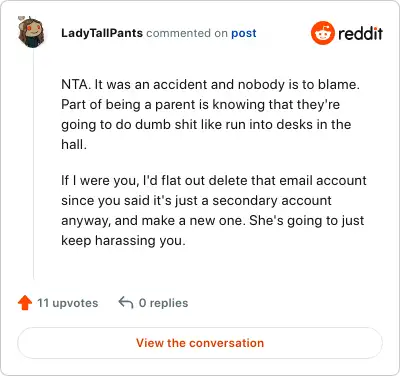Click the single-word line "hall."
The width and height of the screenshot is (400, 376).
(x=74, y=144)
